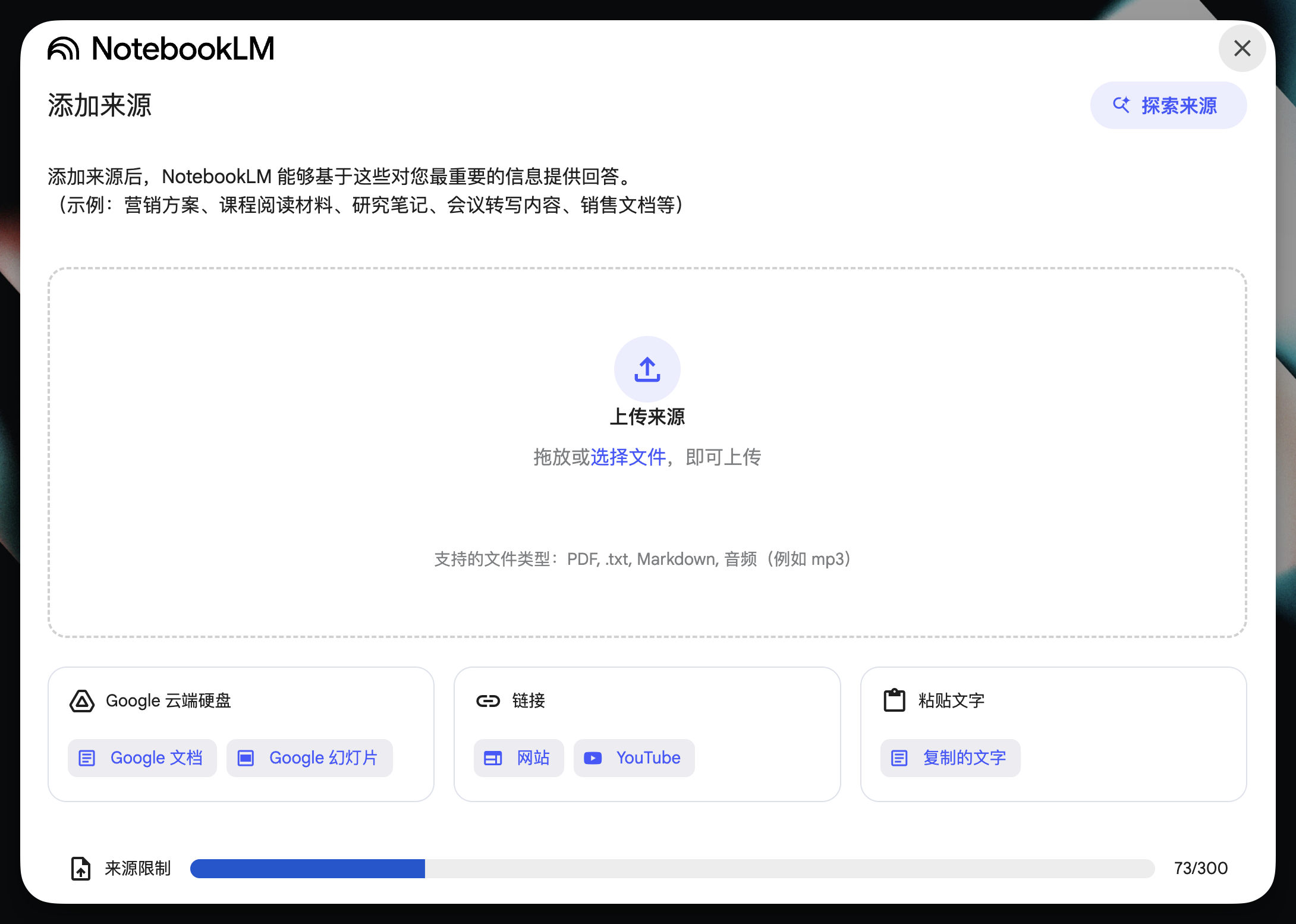Click the 73/300 source count
The image size is (1296, 924).
pos(1201,869)
